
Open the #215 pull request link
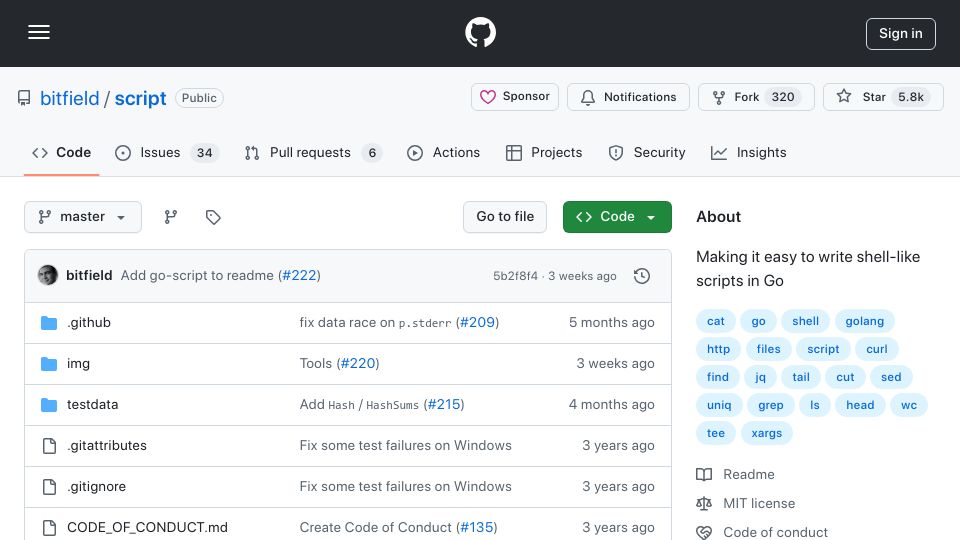coord(444,405)
